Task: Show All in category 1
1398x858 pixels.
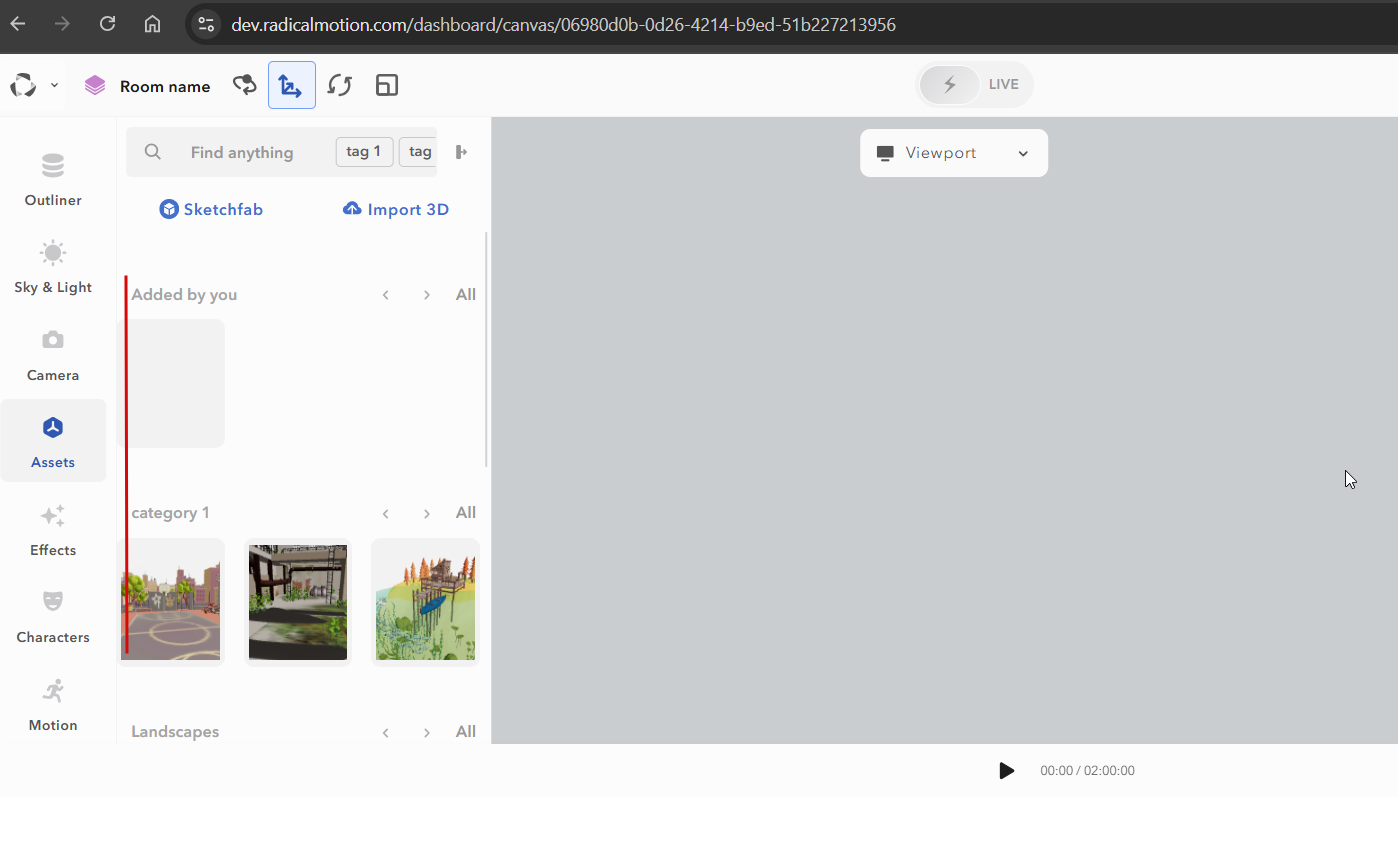Action: (x=466, y=513)
